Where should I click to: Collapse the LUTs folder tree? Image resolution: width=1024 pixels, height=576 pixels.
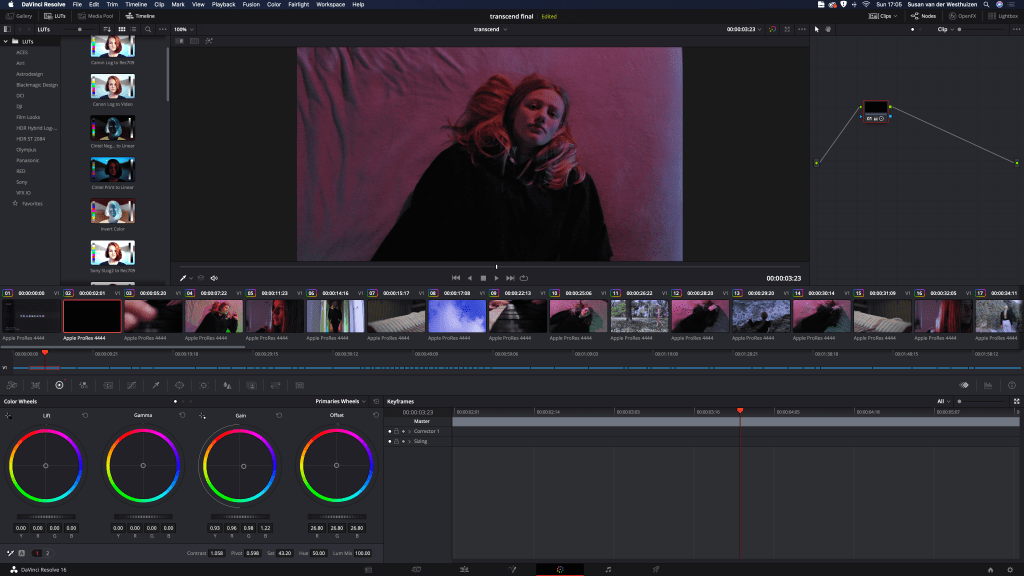click(x=7, y=42)
